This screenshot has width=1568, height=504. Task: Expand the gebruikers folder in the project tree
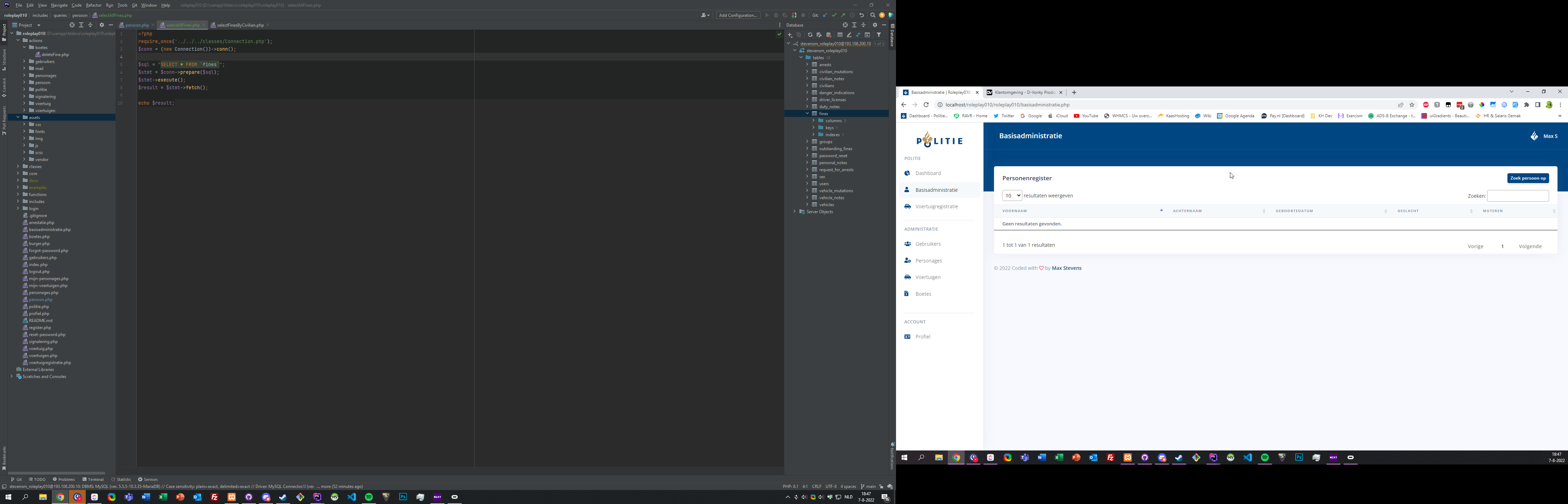(x=25, y=62)
